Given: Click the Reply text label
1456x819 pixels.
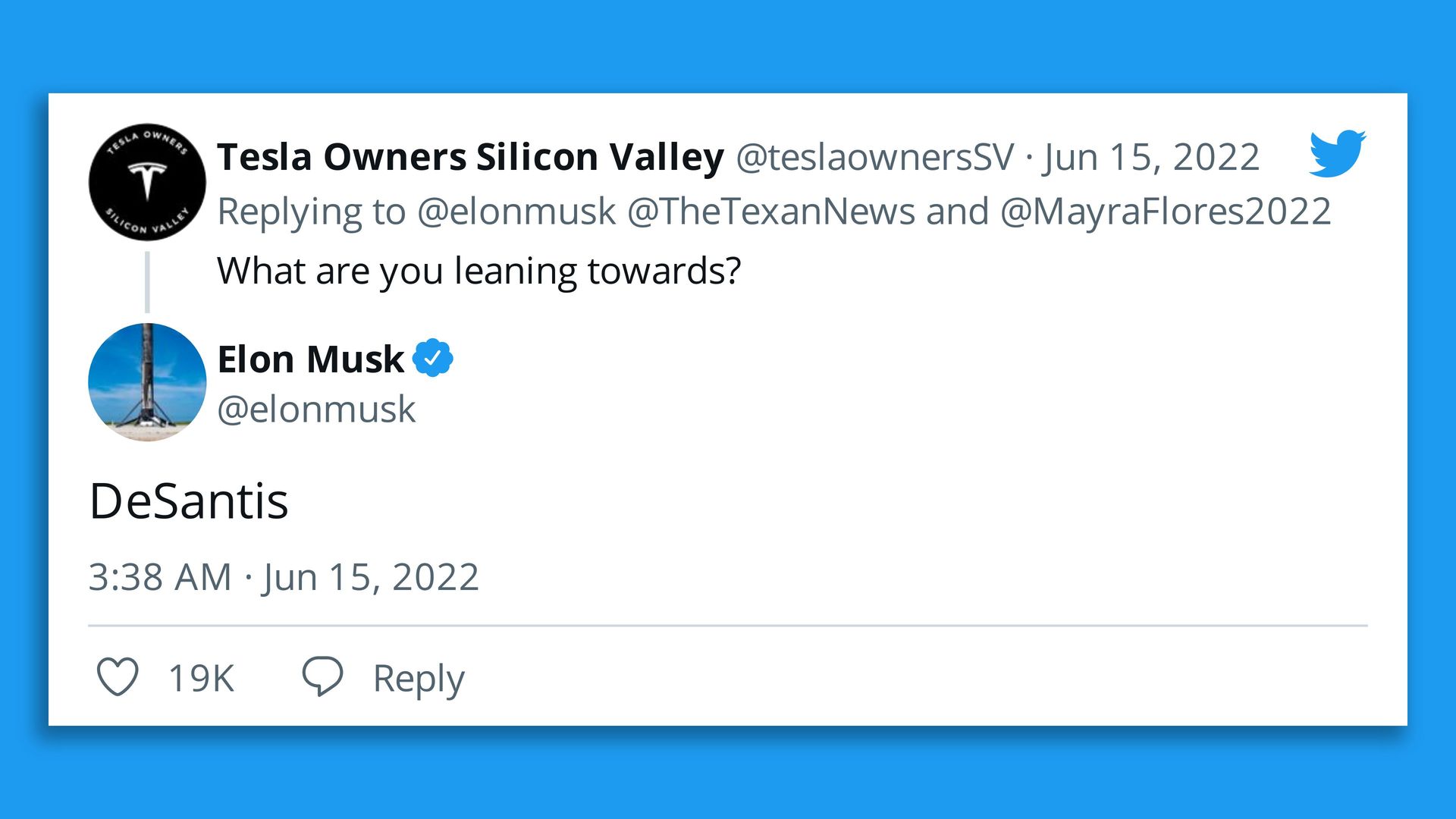Looking at the screenshot, I should point(419,678).
